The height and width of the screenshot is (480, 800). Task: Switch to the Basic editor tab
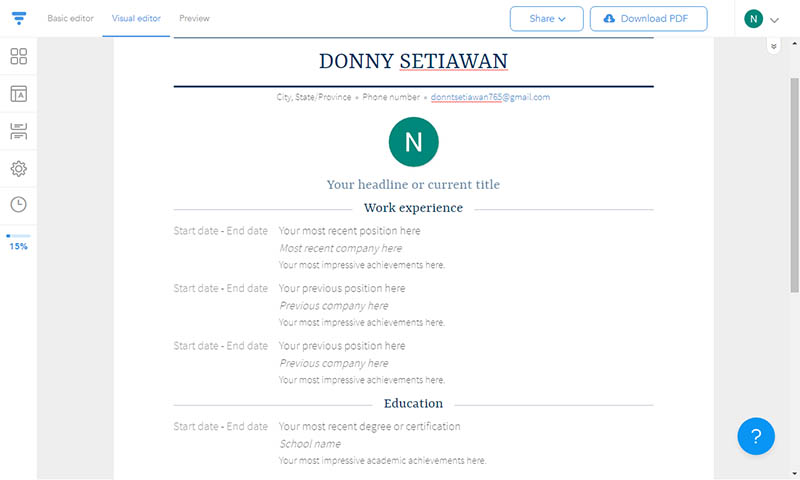pos(72,19)
